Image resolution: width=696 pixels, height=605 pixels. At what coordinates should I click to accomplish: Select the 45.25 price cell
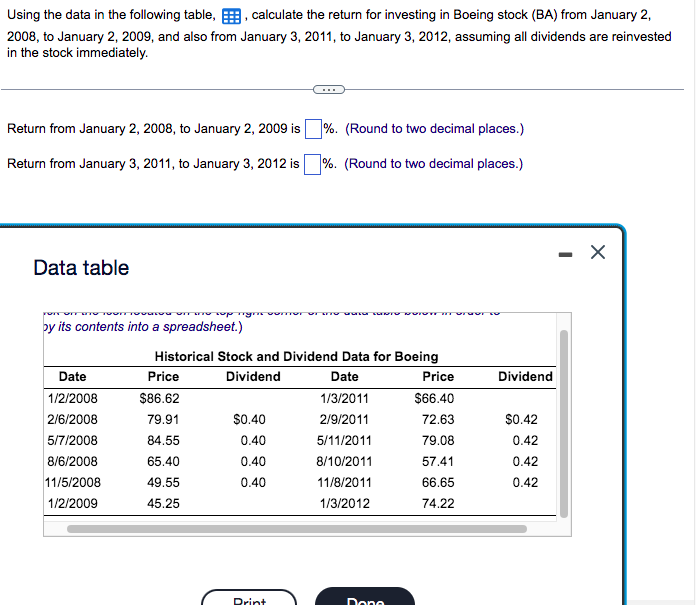[163, 503]
